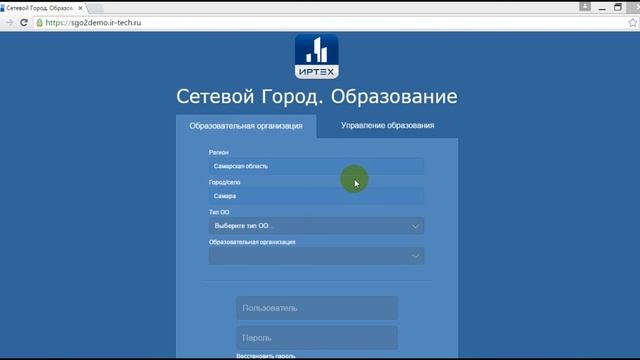This screenshot has height=360, width=640.
Task: Open a new browser tab
Action: pos(96,8)
